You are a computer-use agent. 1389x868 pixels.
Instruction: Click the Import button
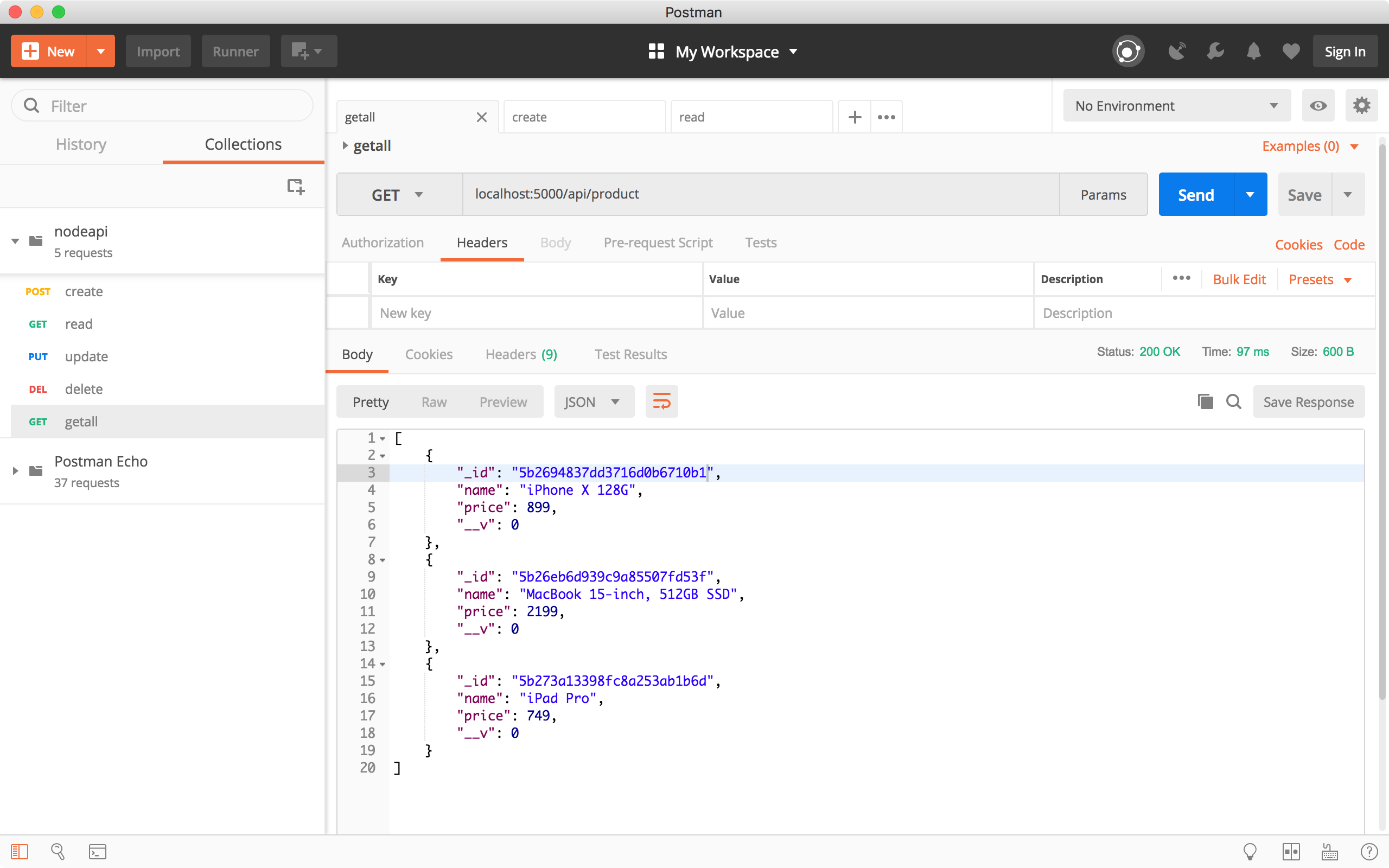tap(158, 52)
